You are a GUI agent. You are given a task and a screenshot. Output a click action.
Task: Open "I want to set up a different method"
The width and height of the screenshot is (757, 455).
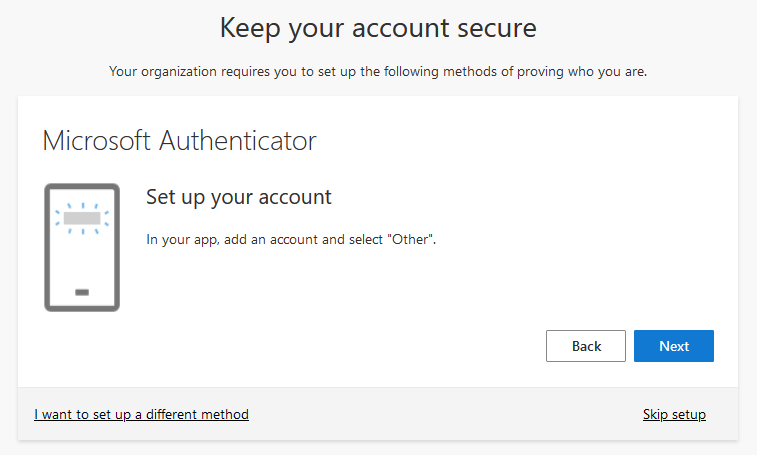point(141,414)
